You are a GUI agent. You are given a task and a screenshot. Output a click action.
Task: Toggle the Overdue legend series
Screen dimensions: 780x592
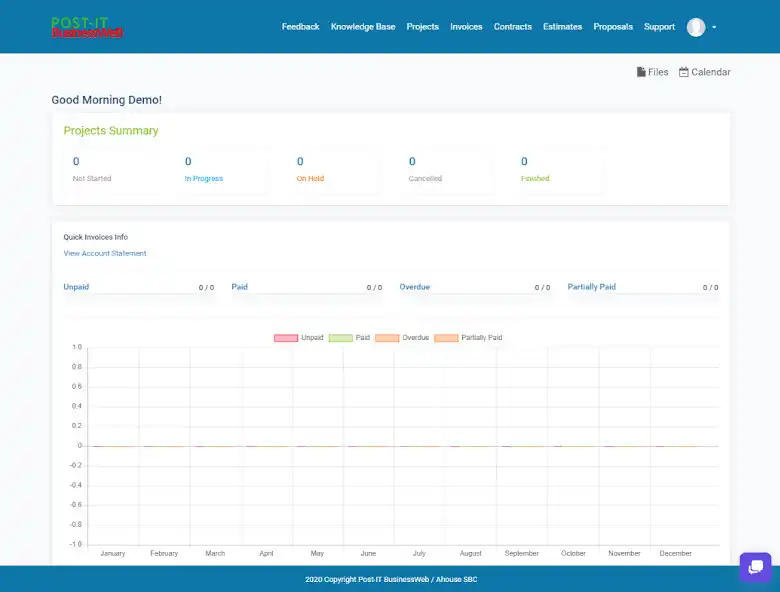(403, 338)
